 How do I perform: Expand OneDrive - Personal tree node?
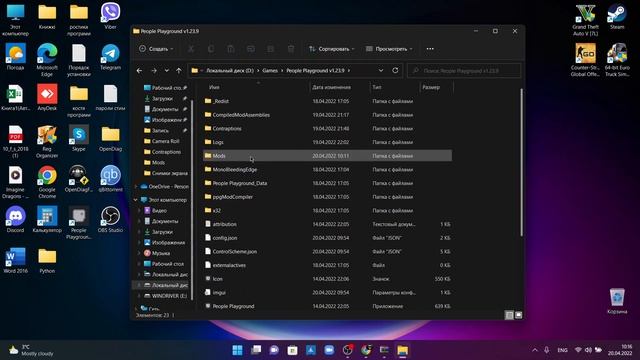(136, 187)
